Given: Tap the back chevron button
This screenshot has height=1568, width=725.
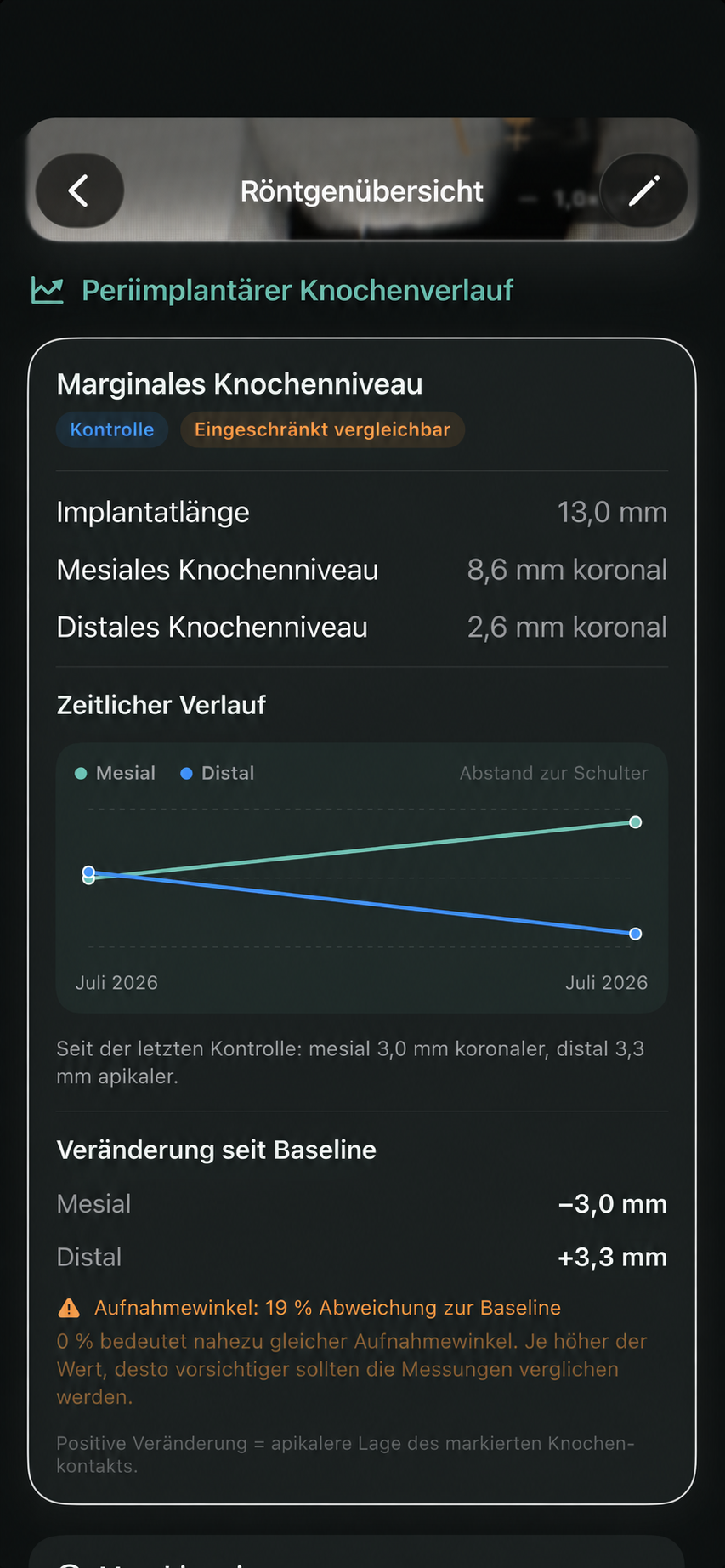Looking at the screenshot, I should tap(80, 190).
